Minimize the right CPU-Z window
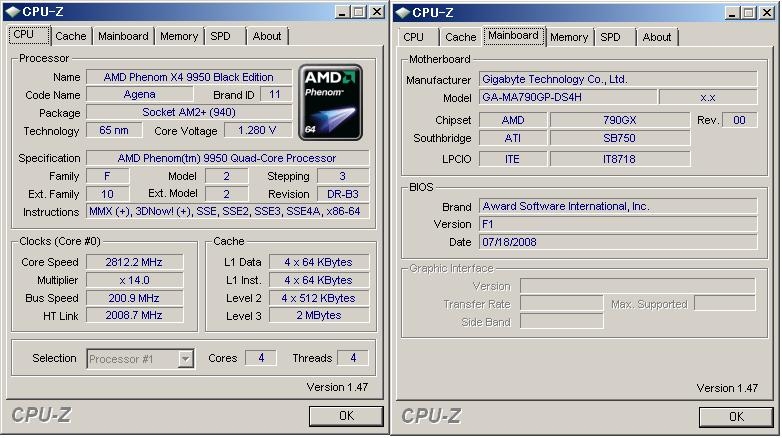The height and width of the screenshot is (438, 782). pyautogui.click(x=732, y=13)
